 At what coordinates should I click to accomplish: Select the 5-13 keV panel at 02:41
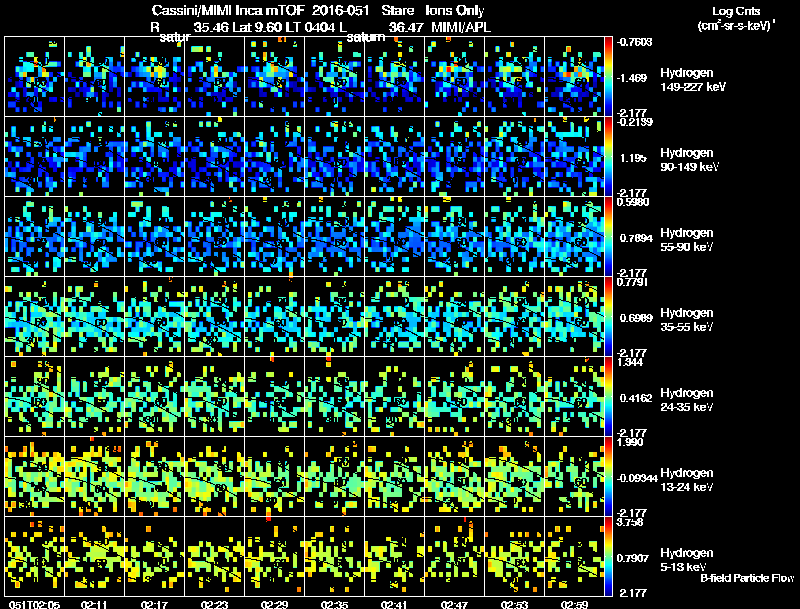click(x=394, y=557)
